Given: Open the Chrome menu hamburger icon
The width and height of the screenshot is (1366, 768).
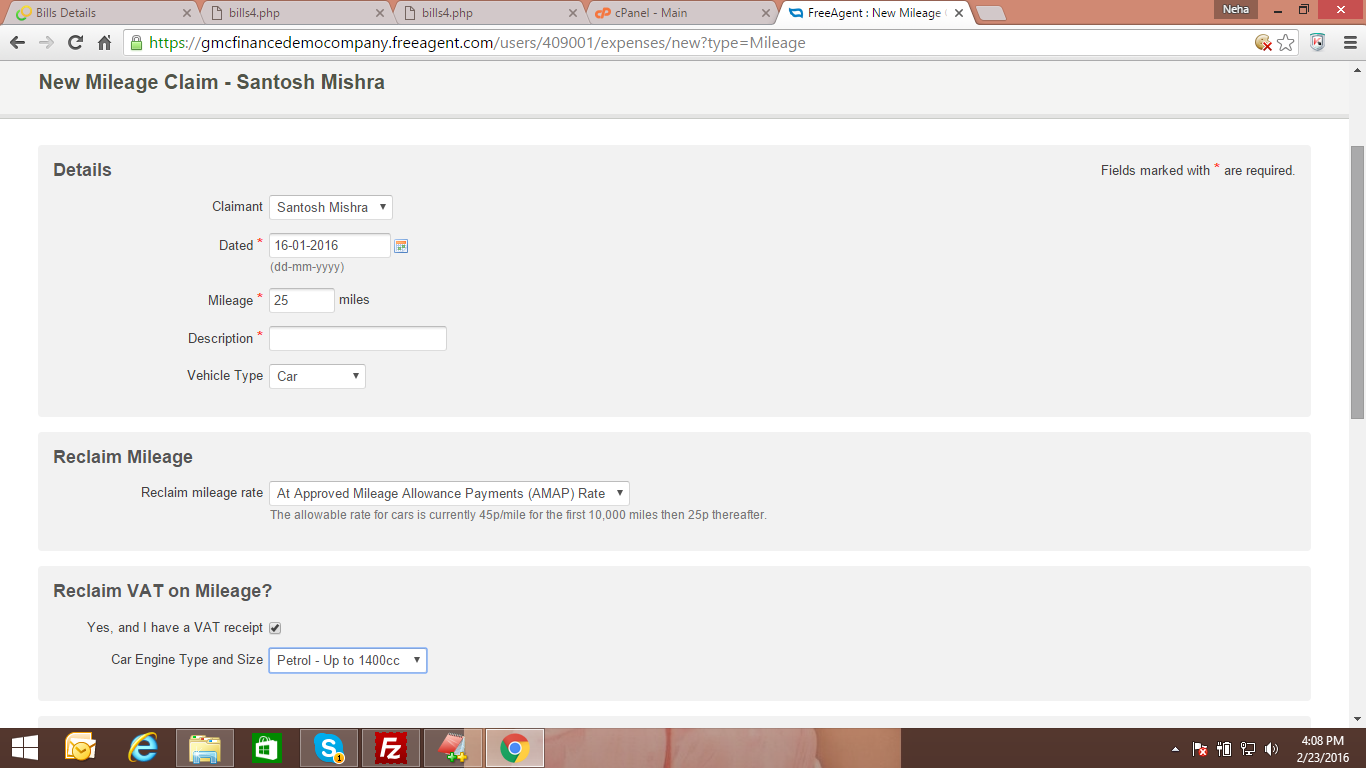Looking at the screenshot, I should point(1350,43).
